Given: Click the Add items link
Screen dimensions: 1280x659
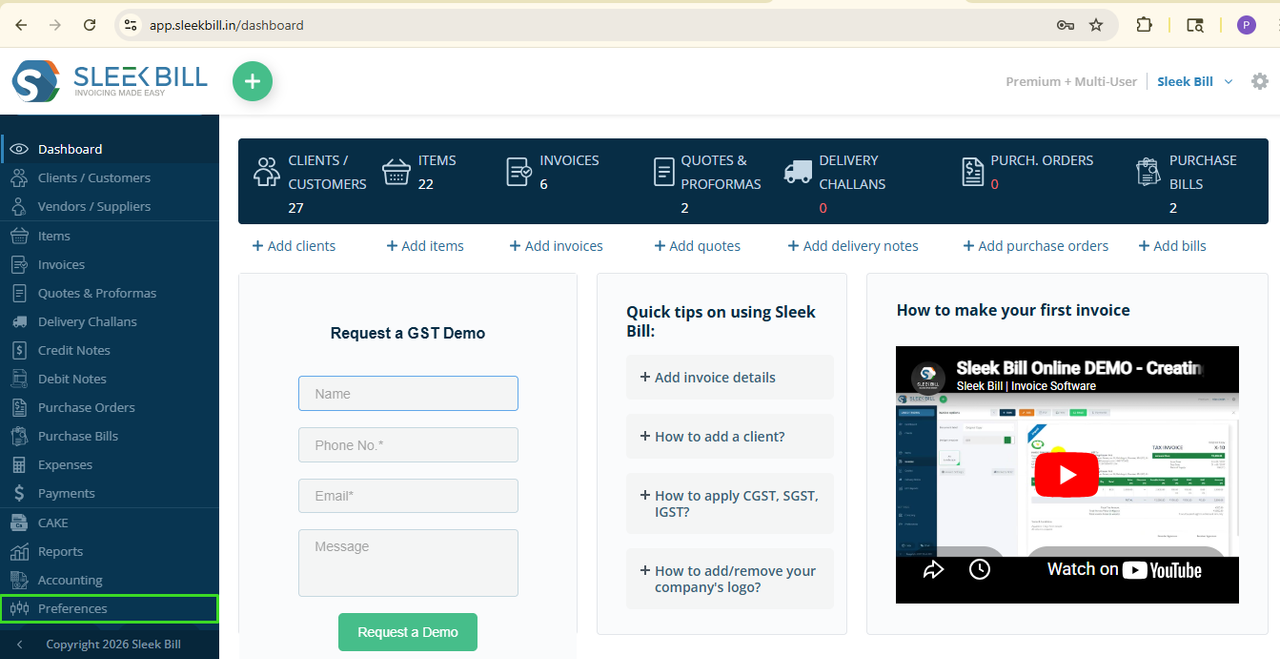Looking at the screenshot, I should point(425,246).
